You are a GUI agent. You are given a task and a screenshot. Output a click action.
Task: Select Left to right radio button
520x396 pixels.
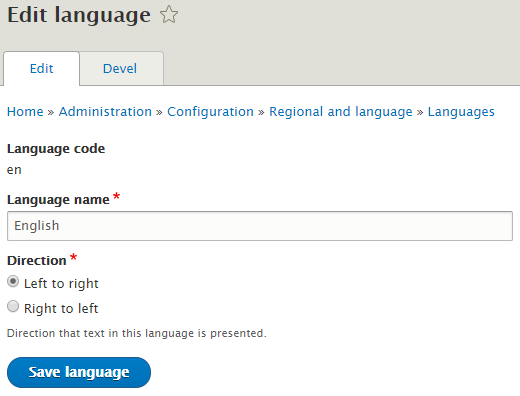[x=13, y=282]
